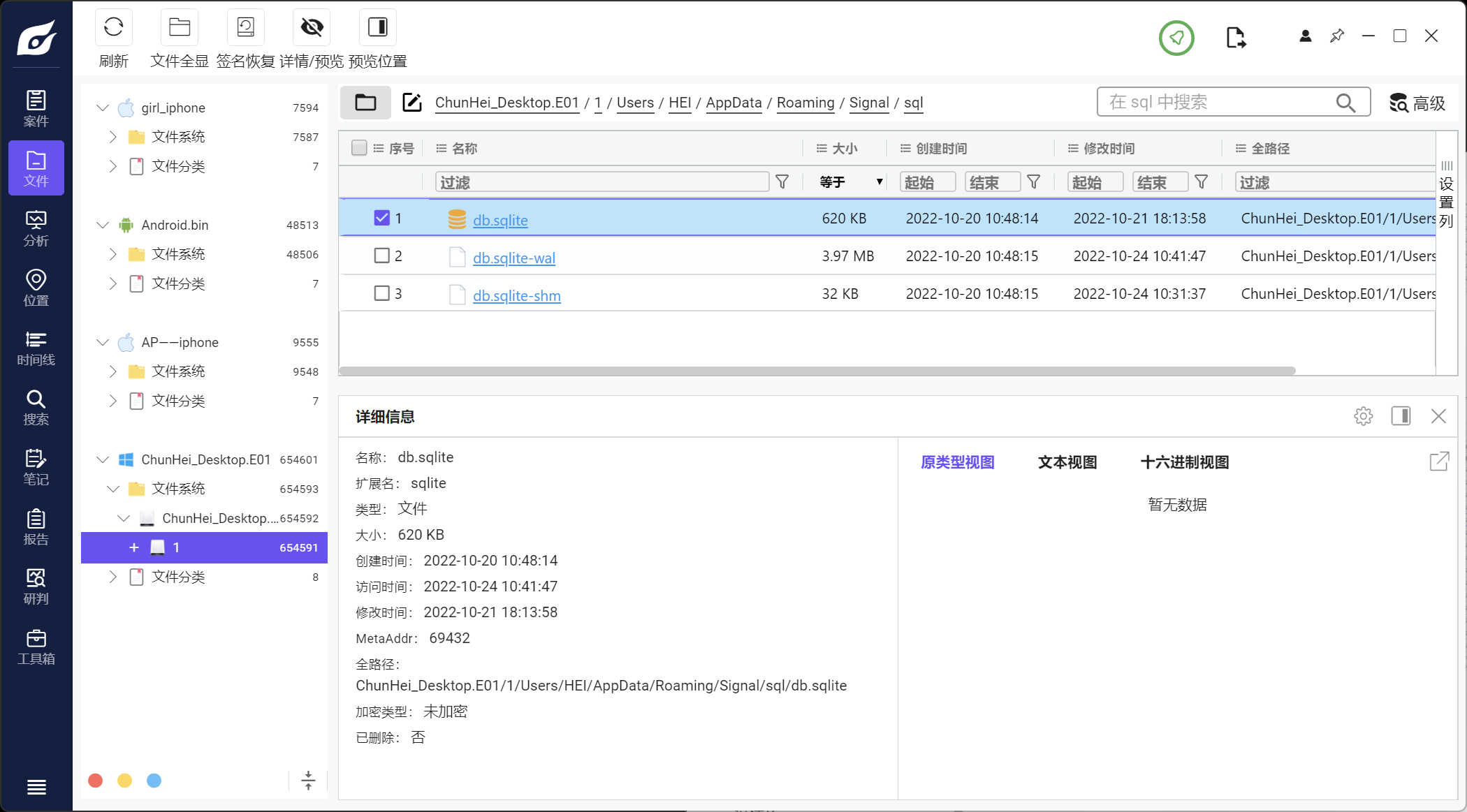Click the horizontal scrollbar of file list
Viewport: 1467px width, 812px height.
pos(817,371)
